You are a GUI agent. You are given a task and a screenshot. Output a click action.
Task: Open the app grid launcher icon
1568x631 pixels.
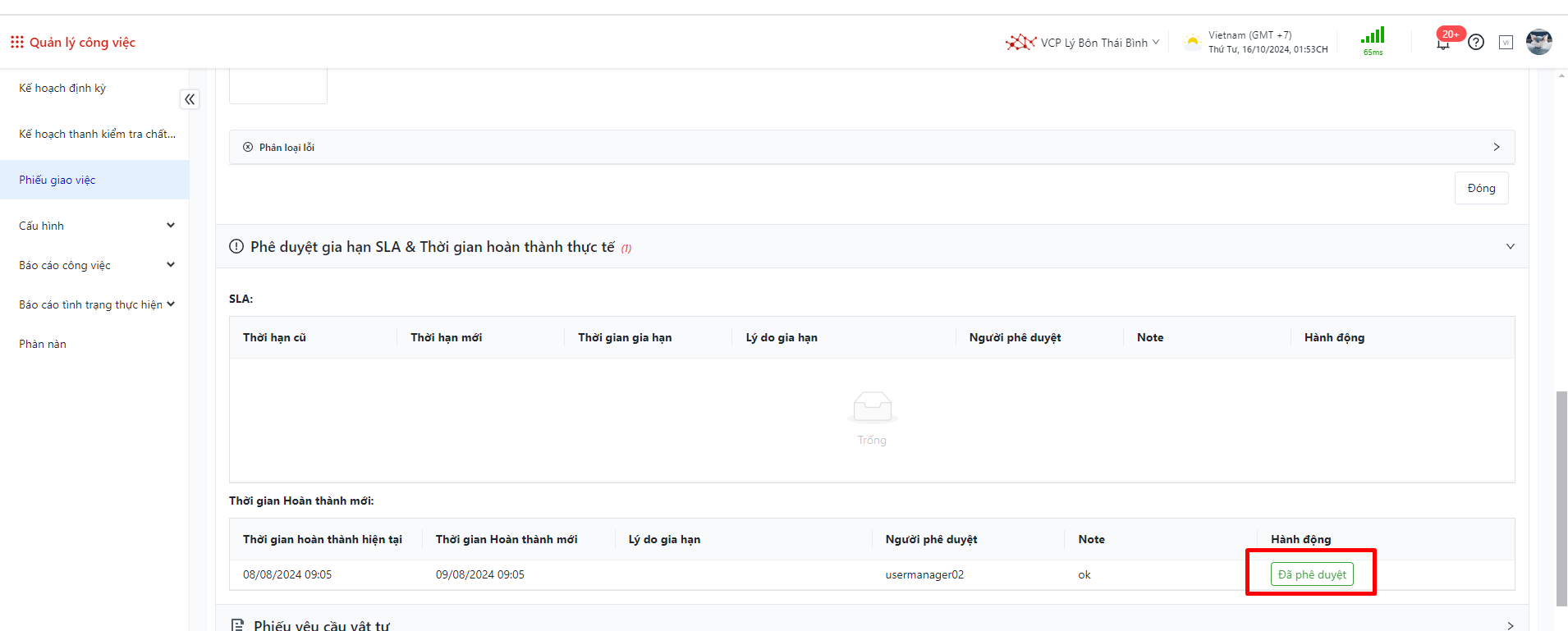(16, 42)
